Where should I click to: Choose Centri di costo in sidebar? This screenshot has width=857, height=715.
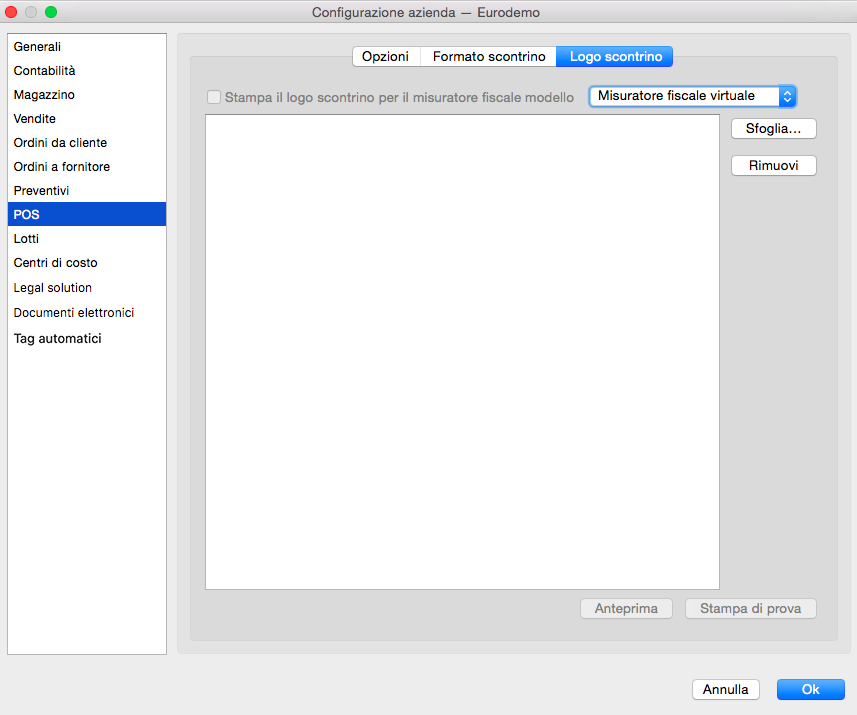click(x=56, y=263)
